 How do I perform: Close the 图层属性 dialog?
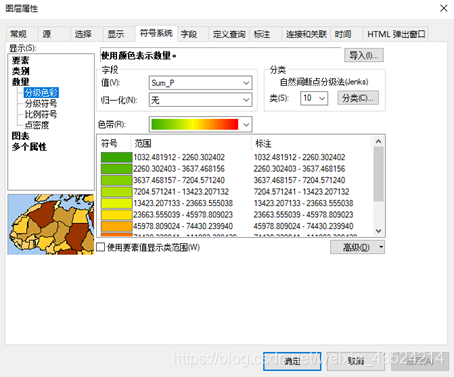[443, 8]
